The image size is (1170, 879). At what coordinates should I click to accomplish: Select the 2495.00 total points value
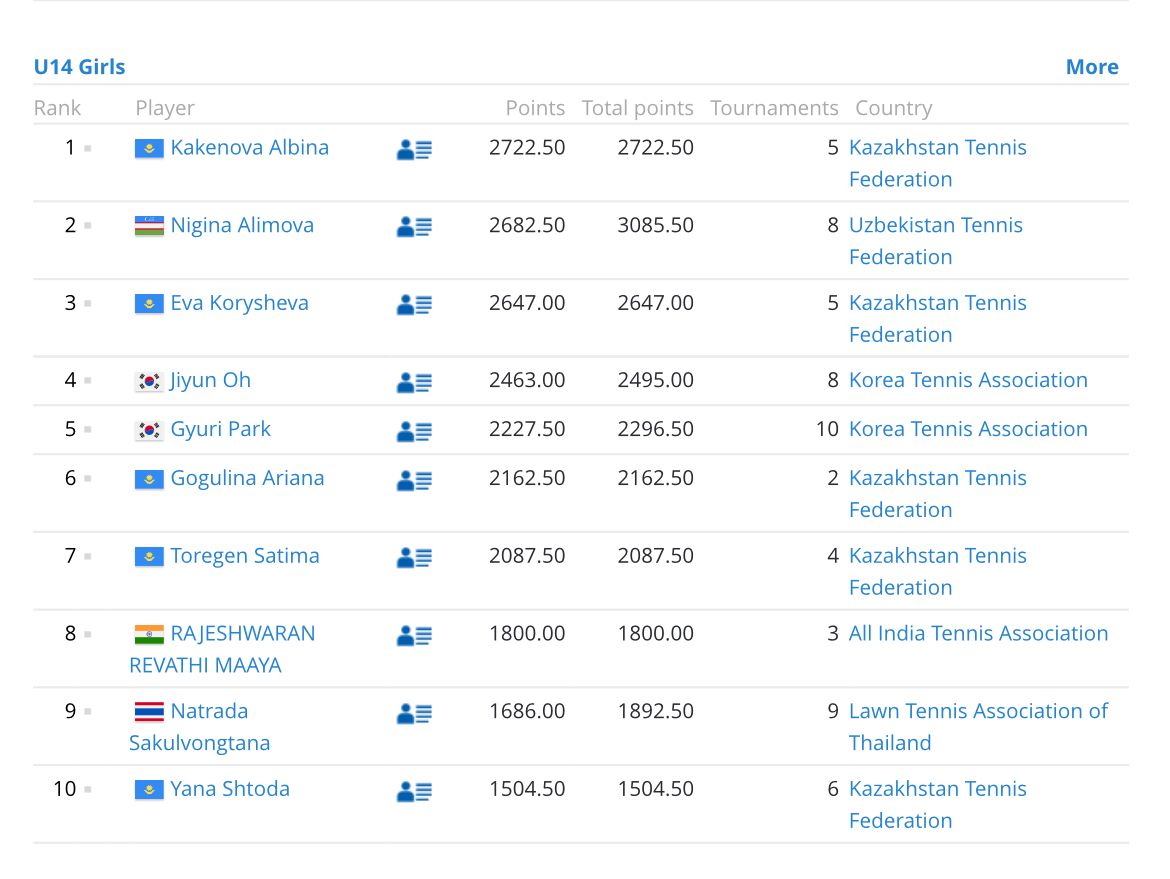click(x=655, y=381)
